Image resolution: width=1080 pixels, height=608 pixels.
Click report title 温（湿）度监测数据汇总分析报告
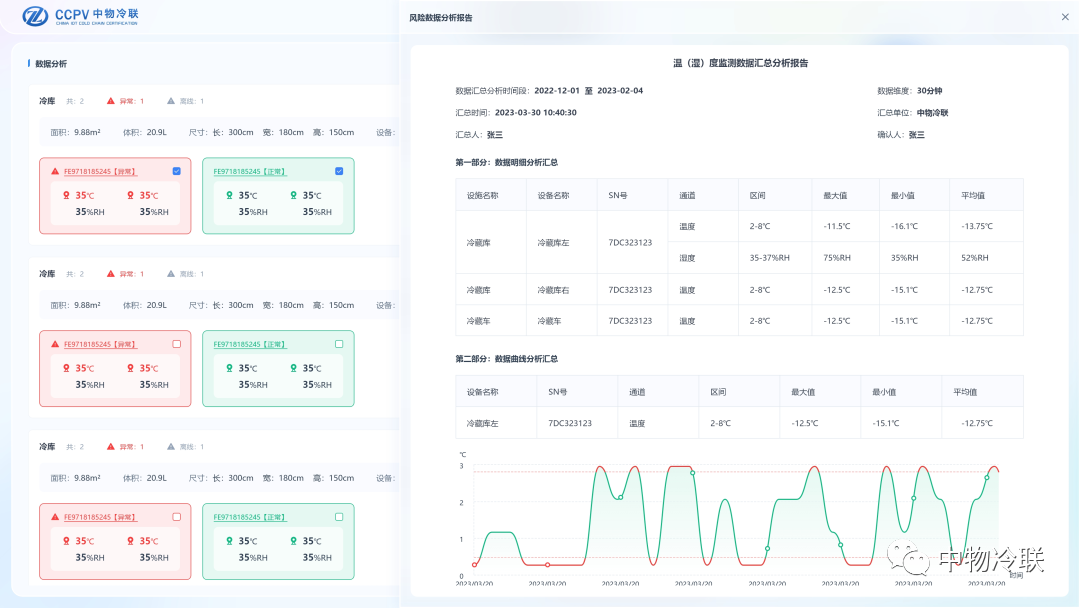pos(740,63)
